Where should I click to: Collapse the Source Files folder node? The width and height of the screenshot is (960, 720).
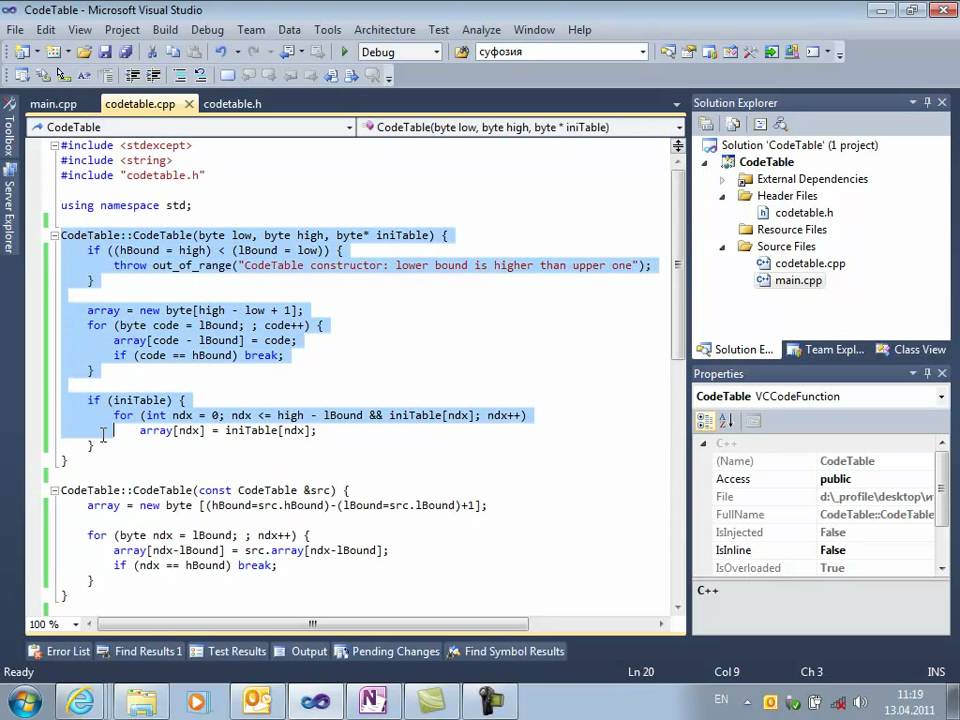722,247
